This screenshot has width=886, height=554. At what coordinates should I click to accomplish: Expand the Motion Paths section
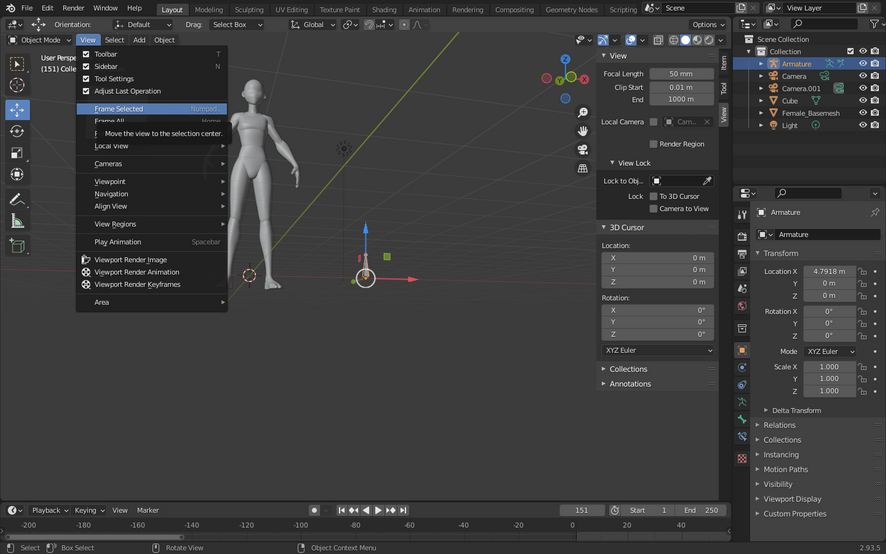(785, 469)
